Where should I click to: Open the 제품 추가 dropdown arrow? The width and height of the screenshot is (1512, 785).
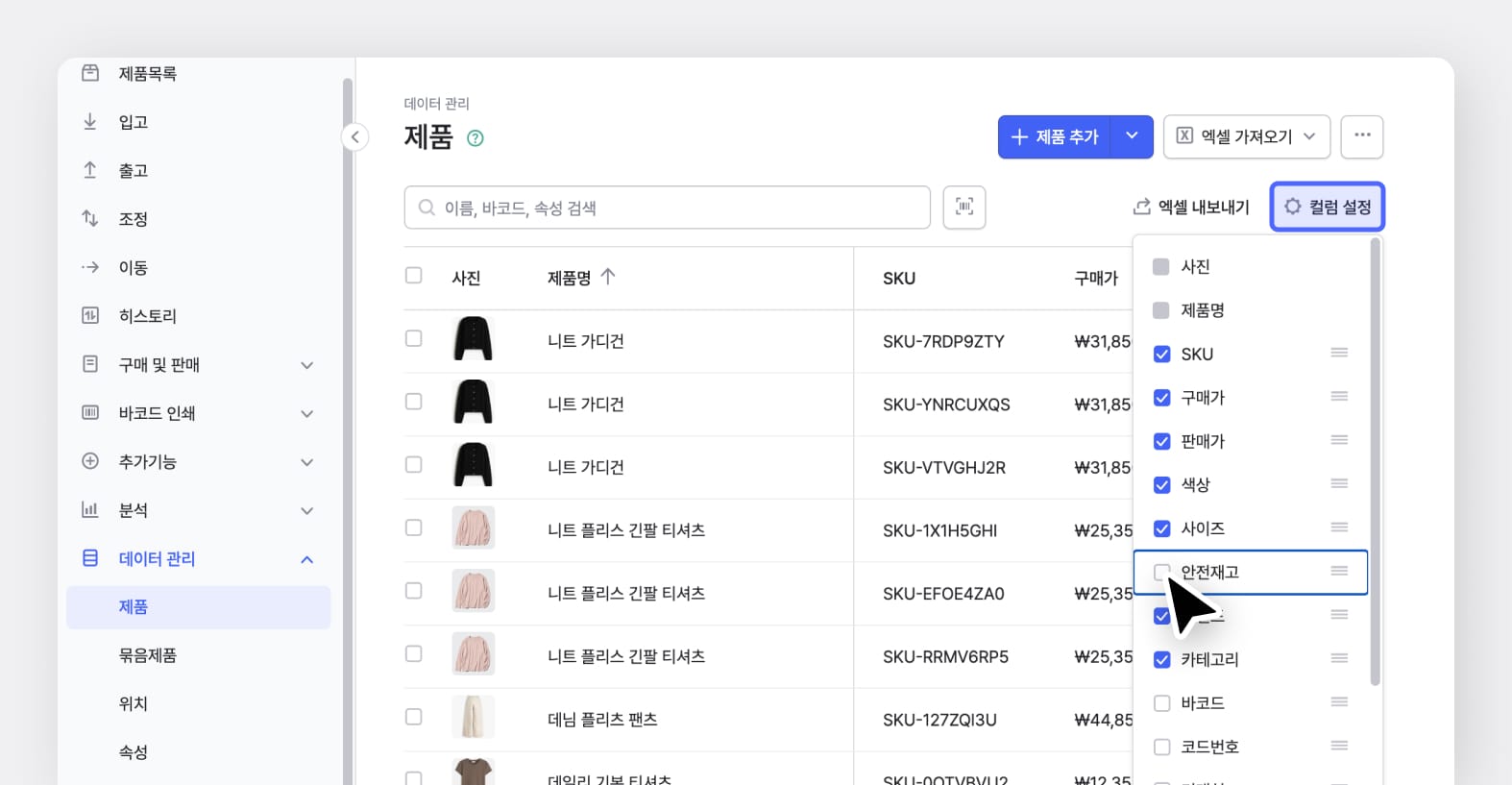[1132, 136]
